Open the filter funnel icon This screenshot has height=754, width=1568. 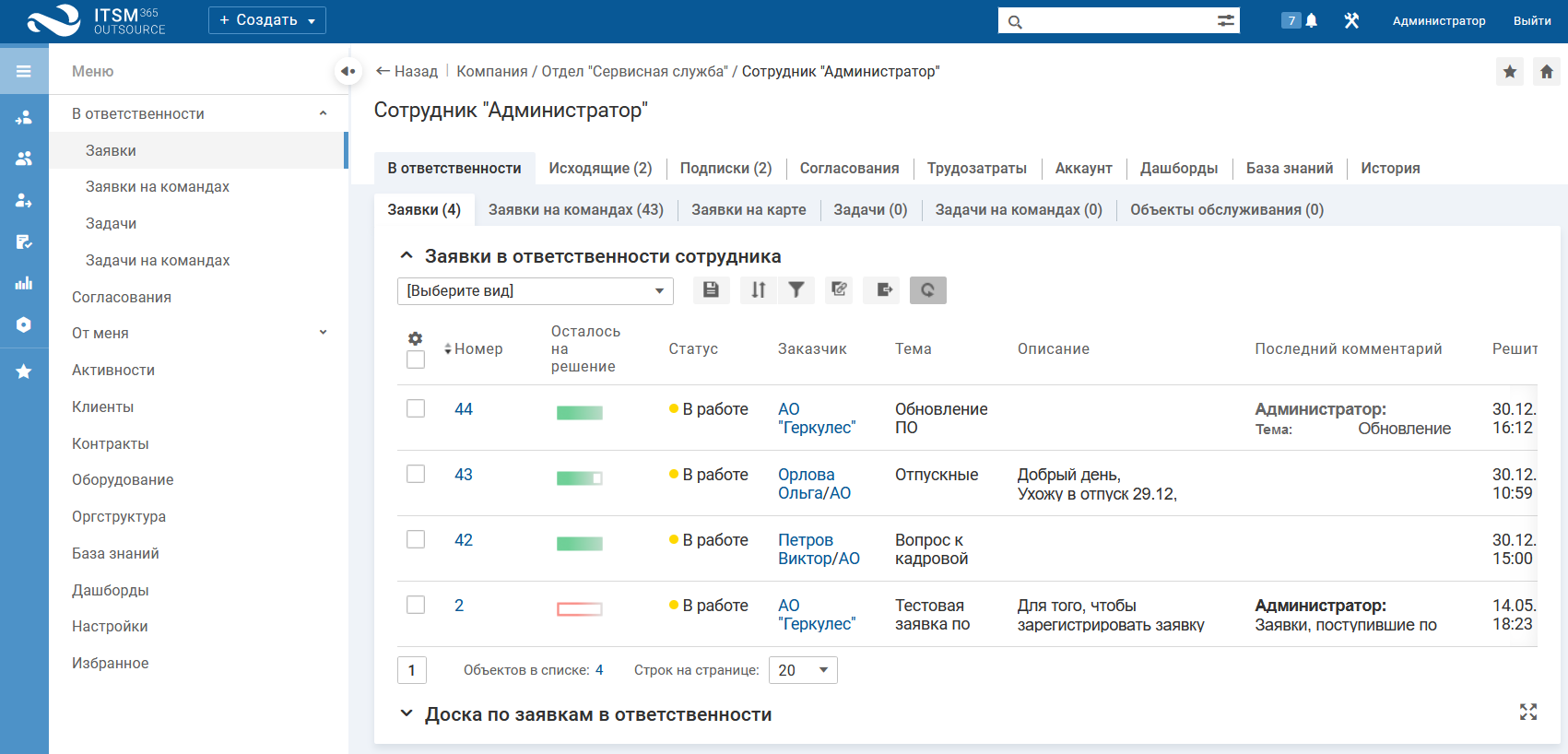(x=796, y=289)
